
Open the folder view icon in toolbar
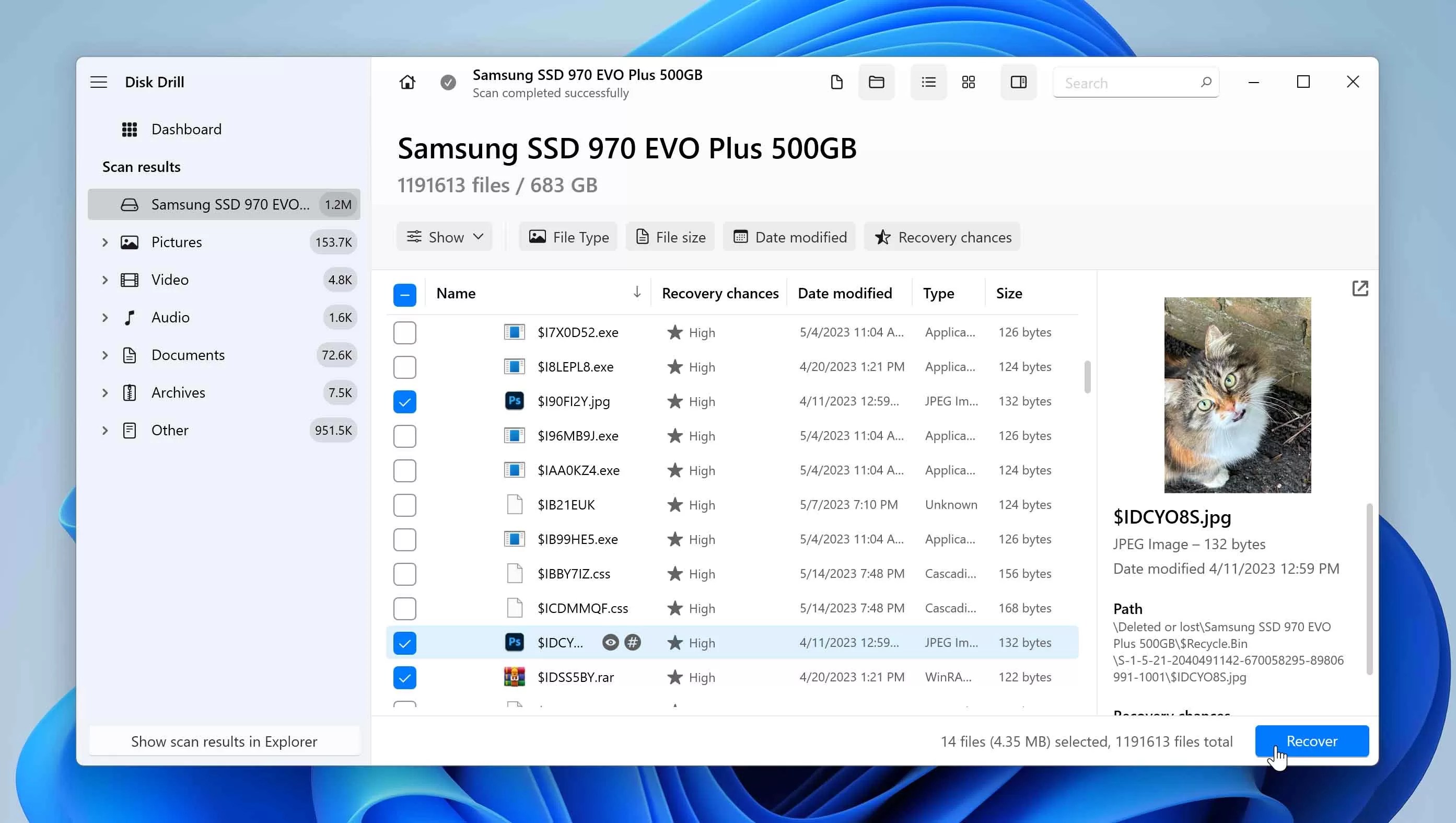pyautogui.click(x=877, y=82)
